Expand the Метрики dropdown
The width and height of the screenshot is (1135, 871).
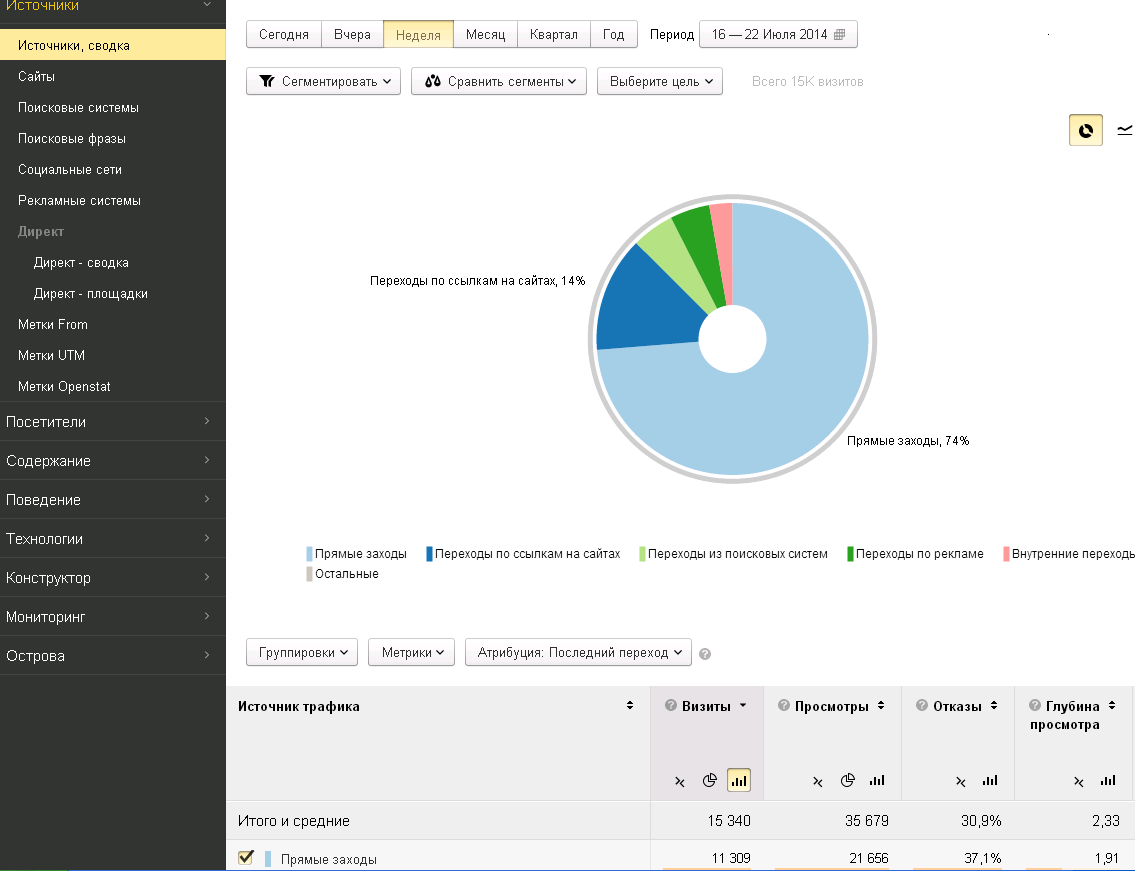[x=412, y=653]
